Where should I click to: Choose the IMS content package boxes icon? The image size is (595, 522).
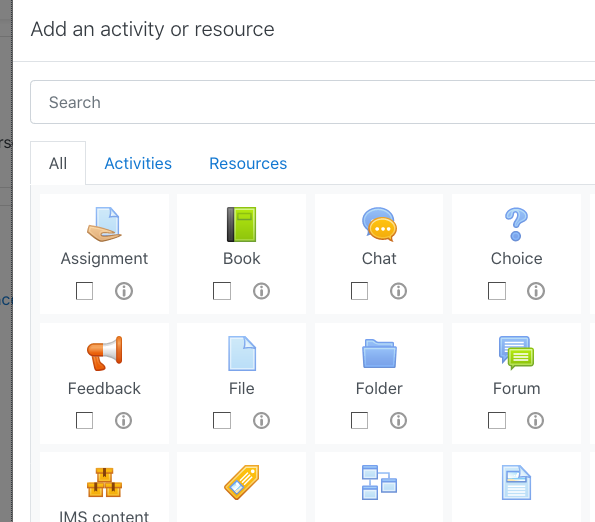[104, 482]
